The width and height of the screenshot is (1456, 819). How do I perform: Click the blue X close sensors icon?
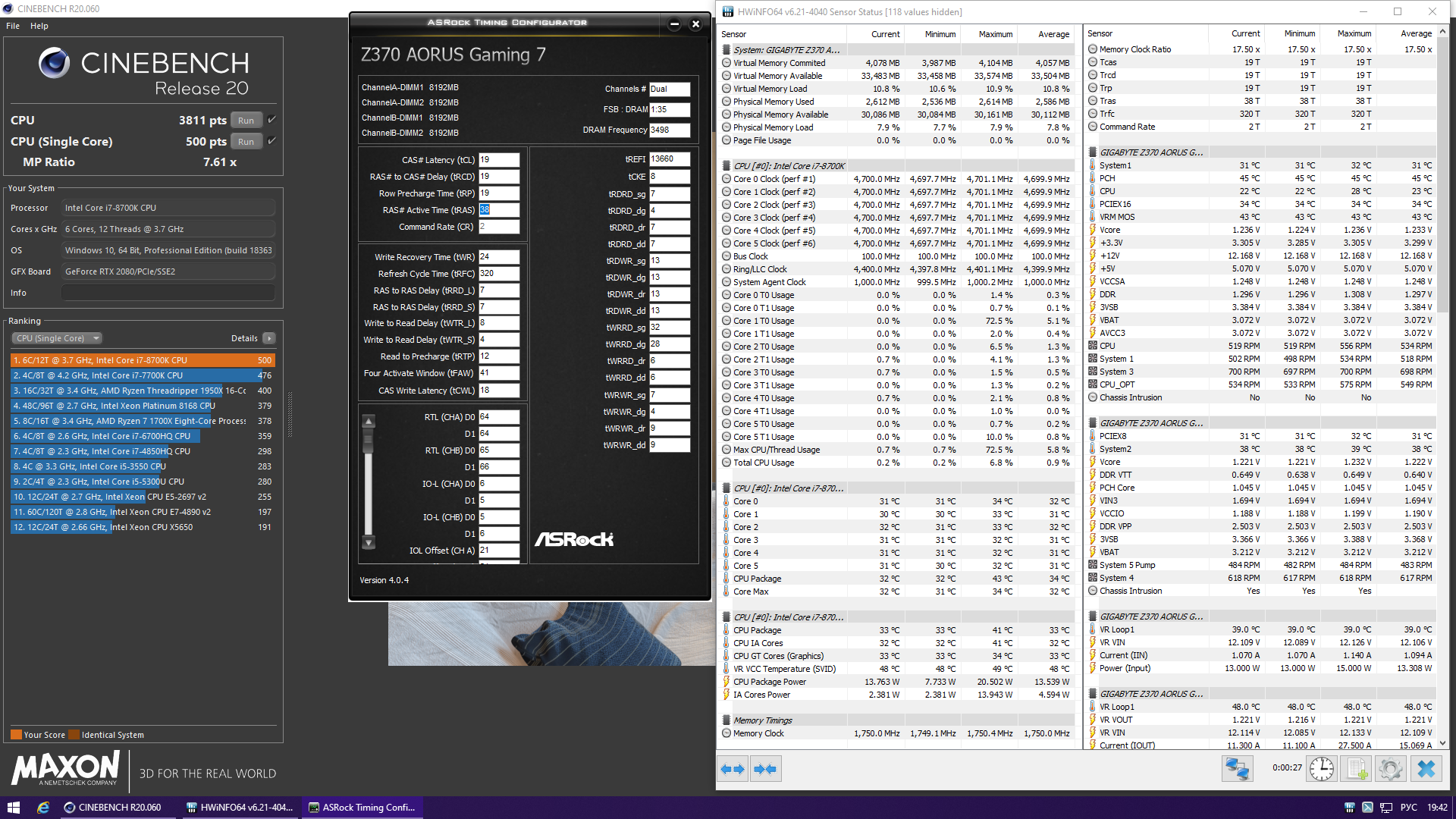tap(1426, 769)
